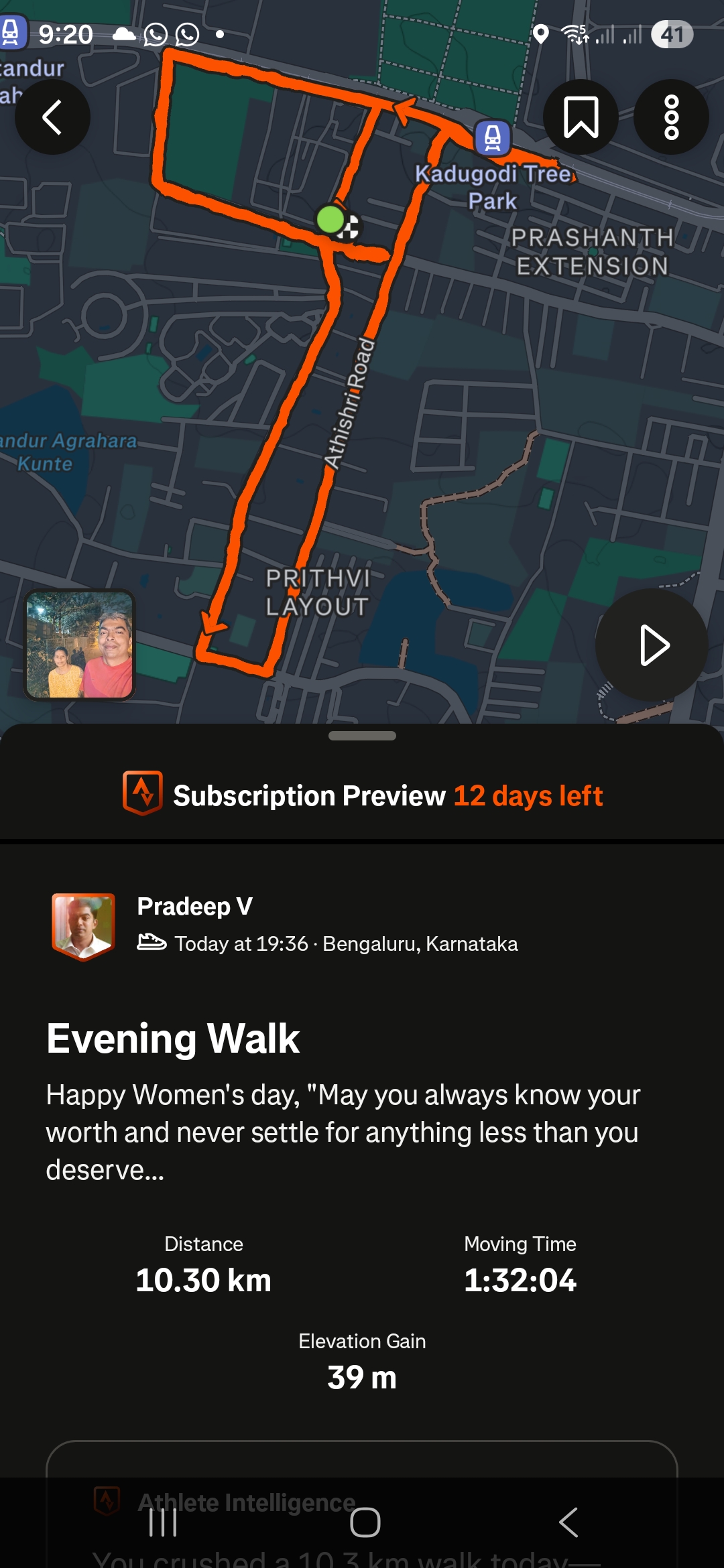724x1568 pixels.
Task: Expand the truncated Women's day description
Action: [343, 1132]
